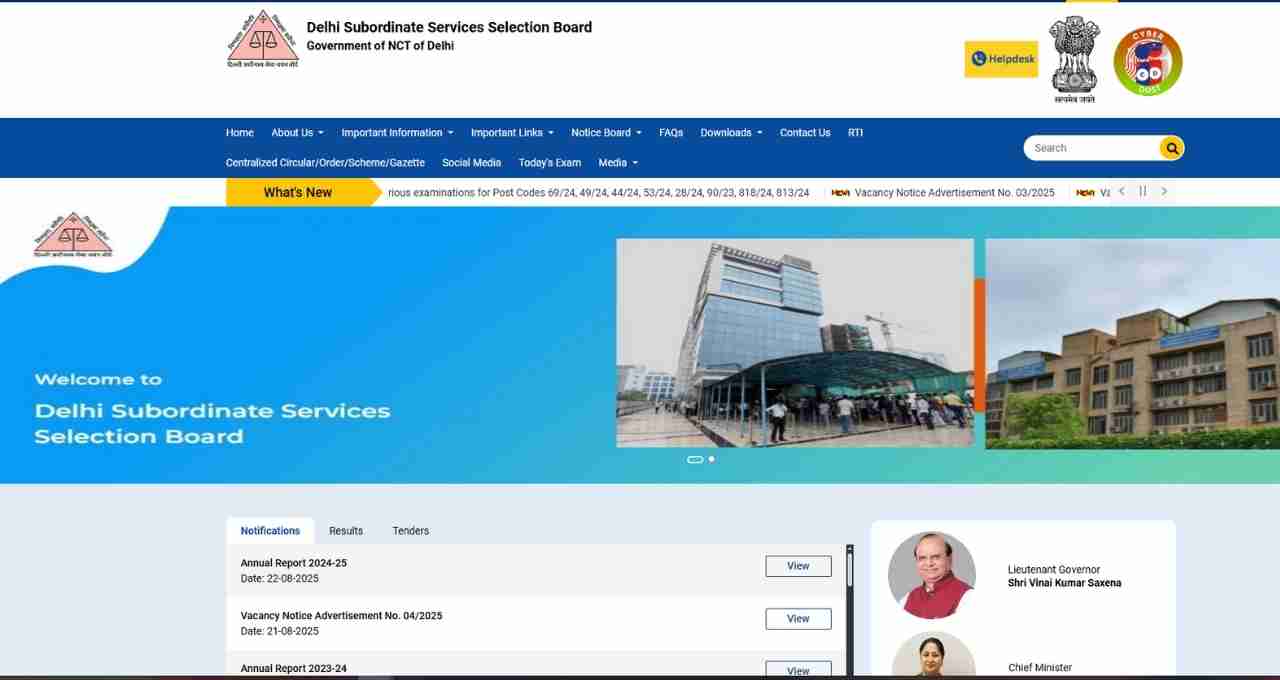Click 'Vacancy Notice Advertisement No. 04/2025' title
The image size is (1280, 680).
(x=341, y=616)
